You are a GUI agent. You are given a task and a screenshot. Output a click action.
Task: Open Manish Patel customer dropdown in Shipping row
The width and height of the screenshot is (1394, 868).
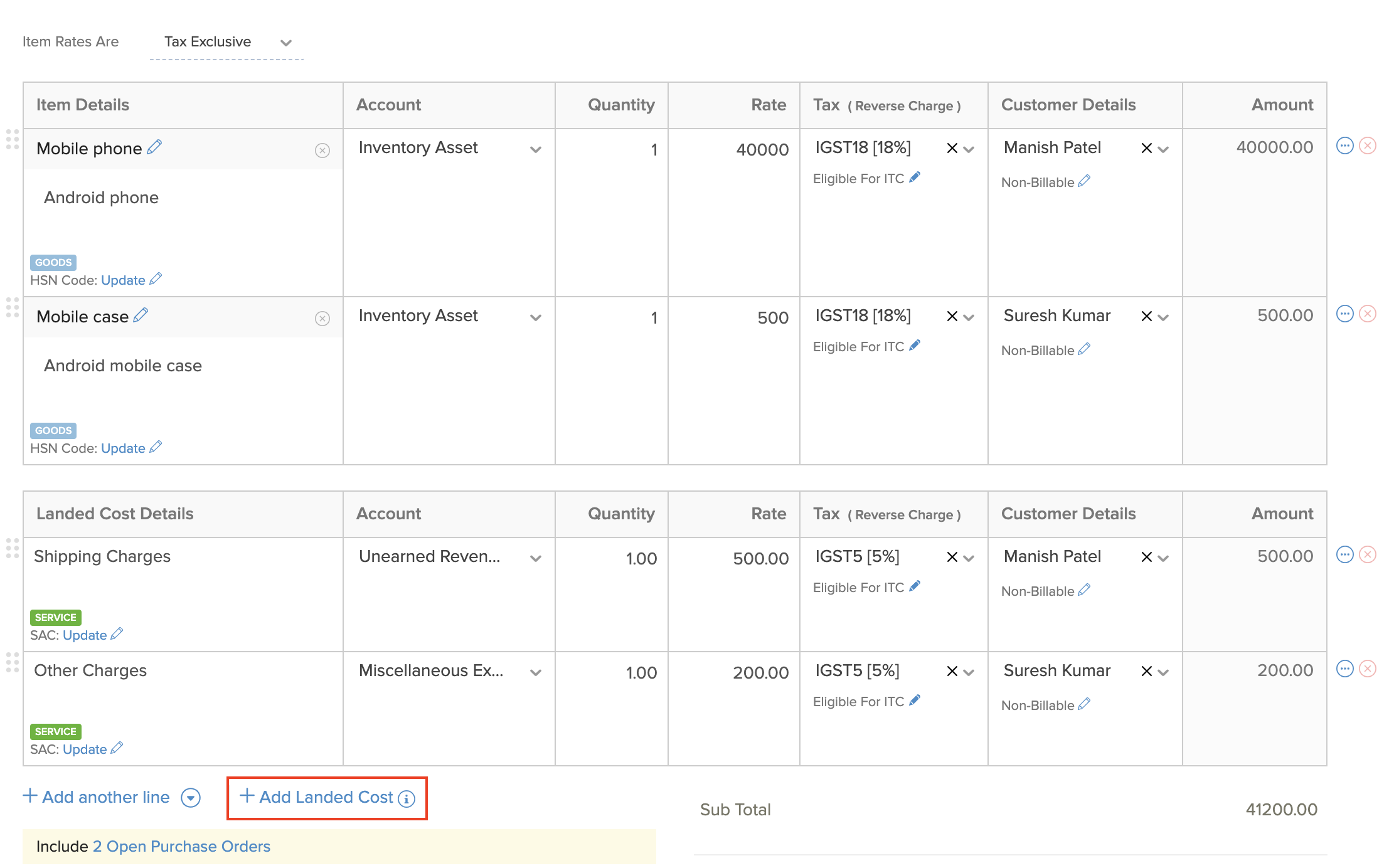click(1164, 558)
